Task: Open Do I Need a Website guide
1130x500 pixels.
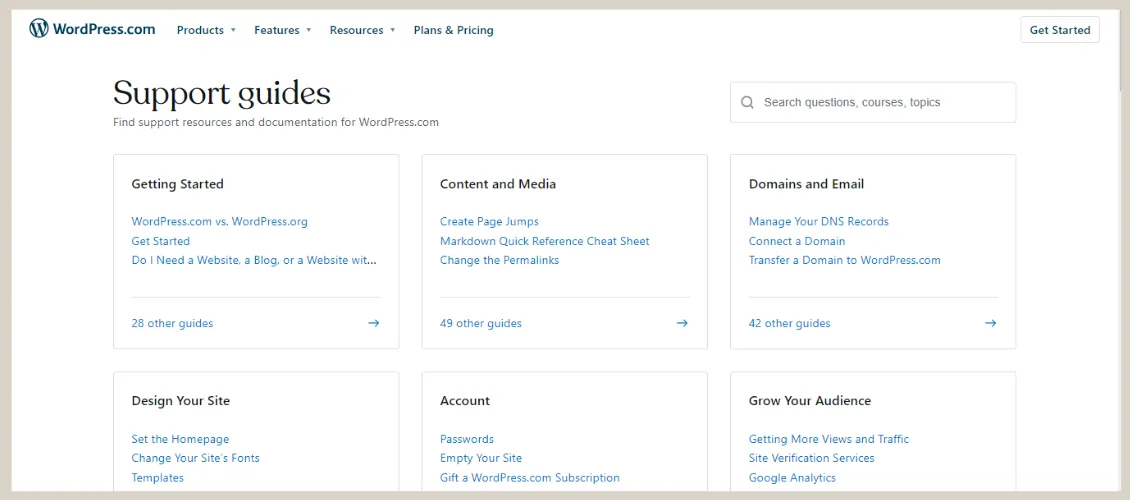Action: point(254,260)
